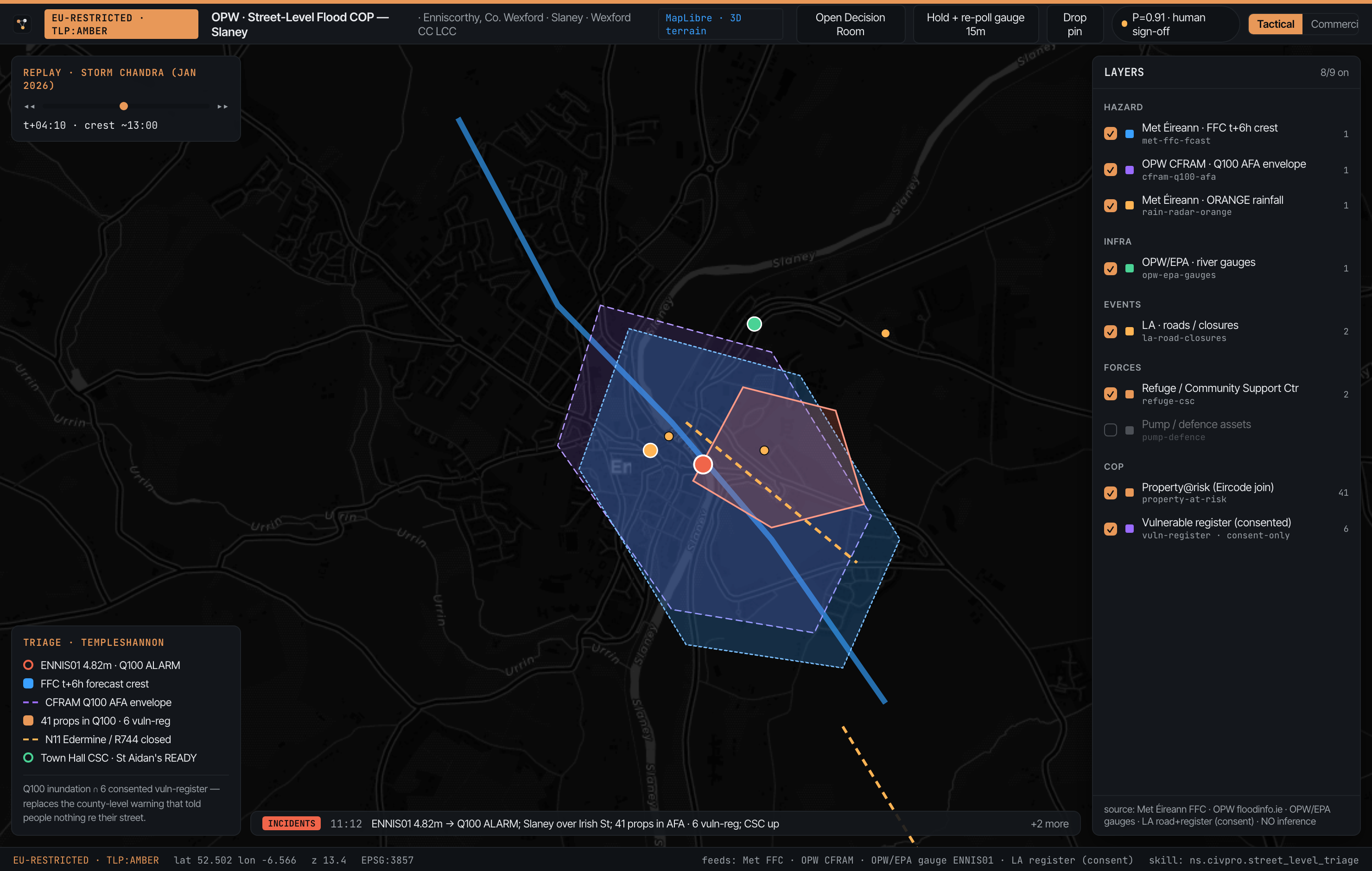Screen dimensions: 1372x871
Task: Click the red ENNIS01 gauge alarm marker
Action: (x=703, y=464)
